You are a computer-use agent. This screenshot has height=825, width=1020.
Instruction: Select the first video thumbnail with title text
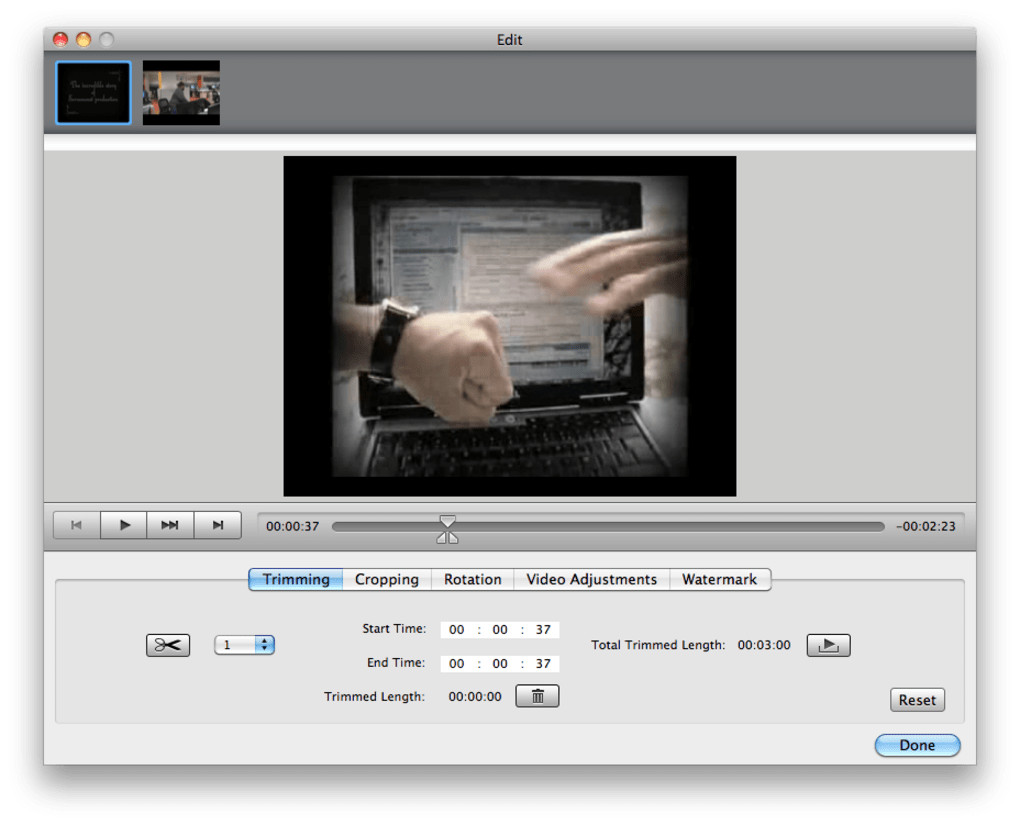(x=94, y=92)
